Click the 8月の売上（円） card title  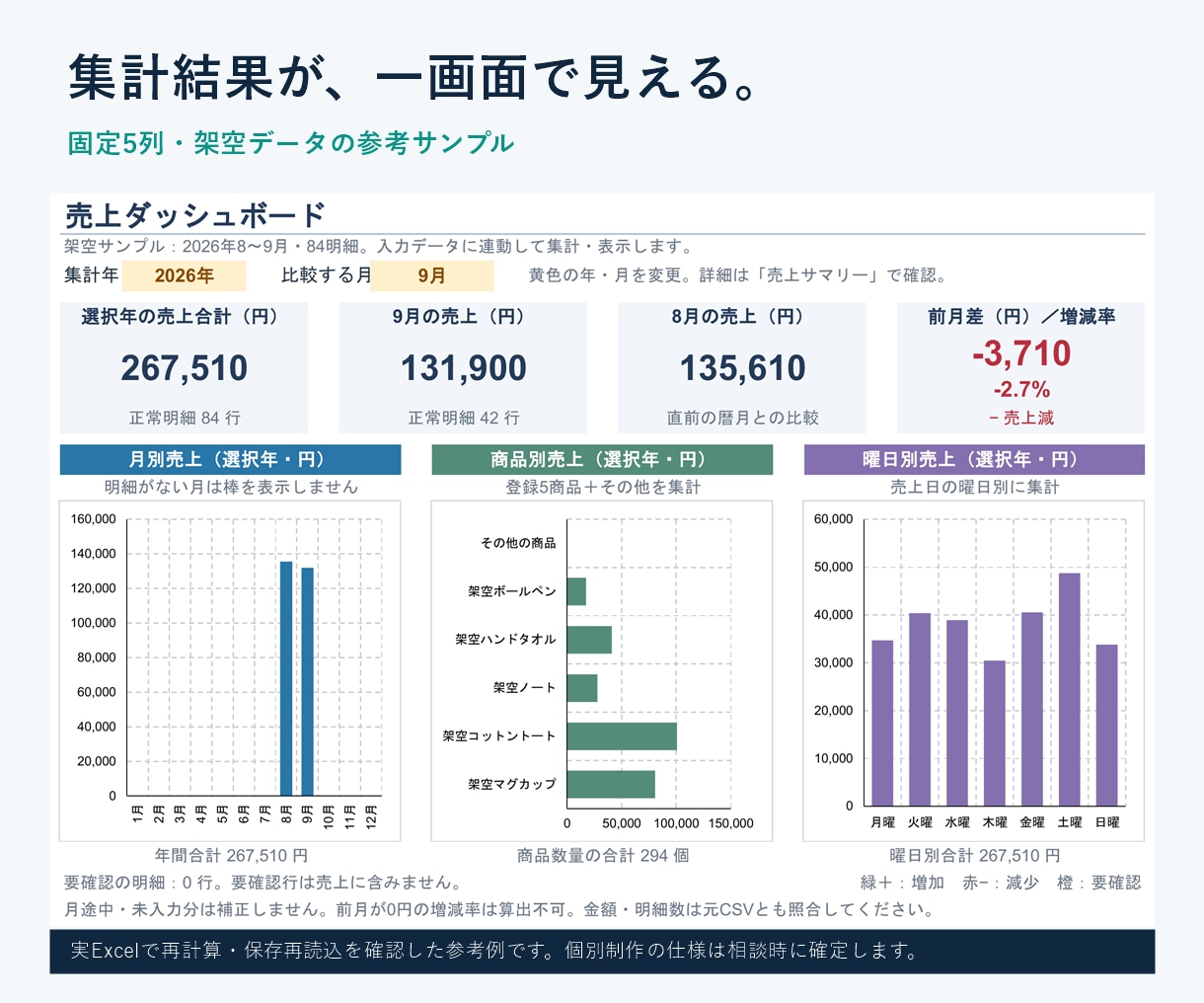pyautogui.click(x=742, y=317)
